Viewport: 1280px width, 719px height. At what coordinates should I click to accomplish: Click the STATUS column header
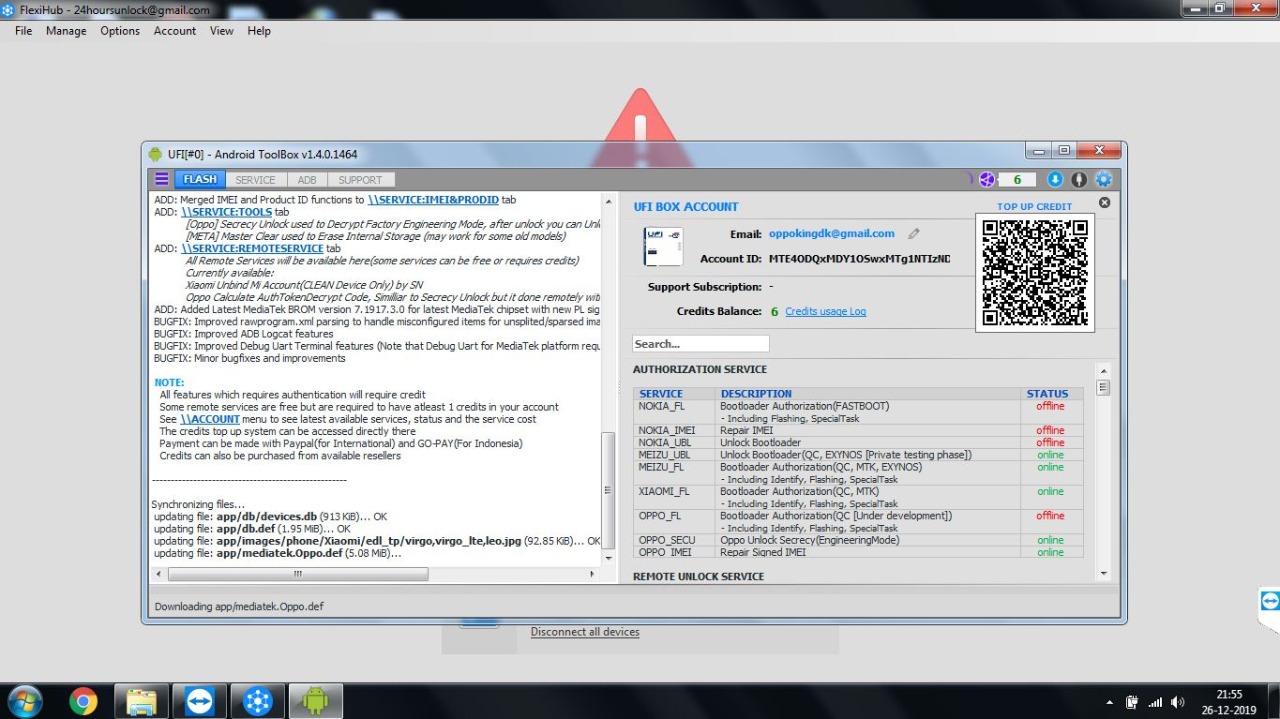point(1047,394)
